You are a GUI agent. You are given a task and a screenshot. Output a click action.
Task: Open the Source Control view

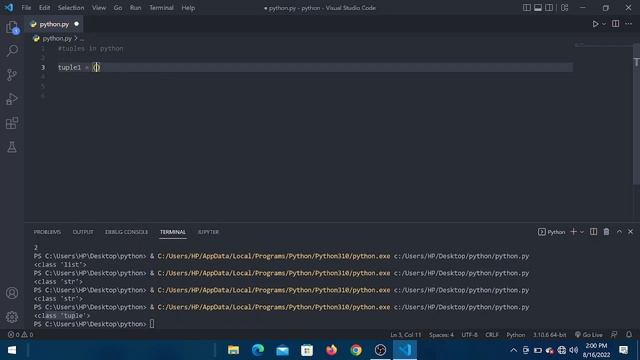12,75
